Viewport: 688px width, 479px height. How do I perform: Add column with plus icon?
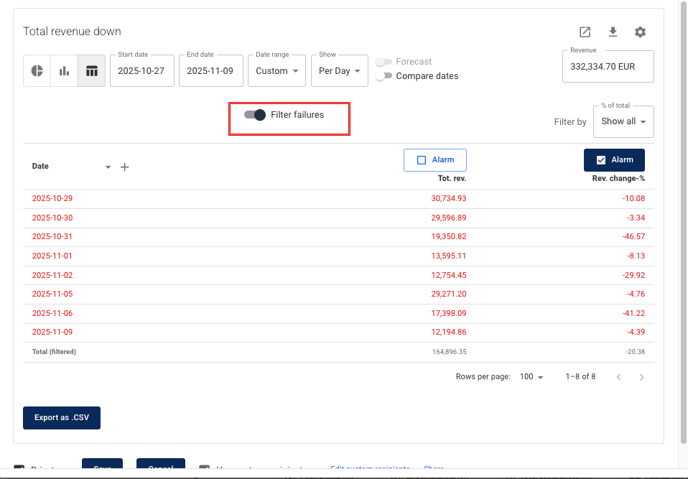coord(125,167)
